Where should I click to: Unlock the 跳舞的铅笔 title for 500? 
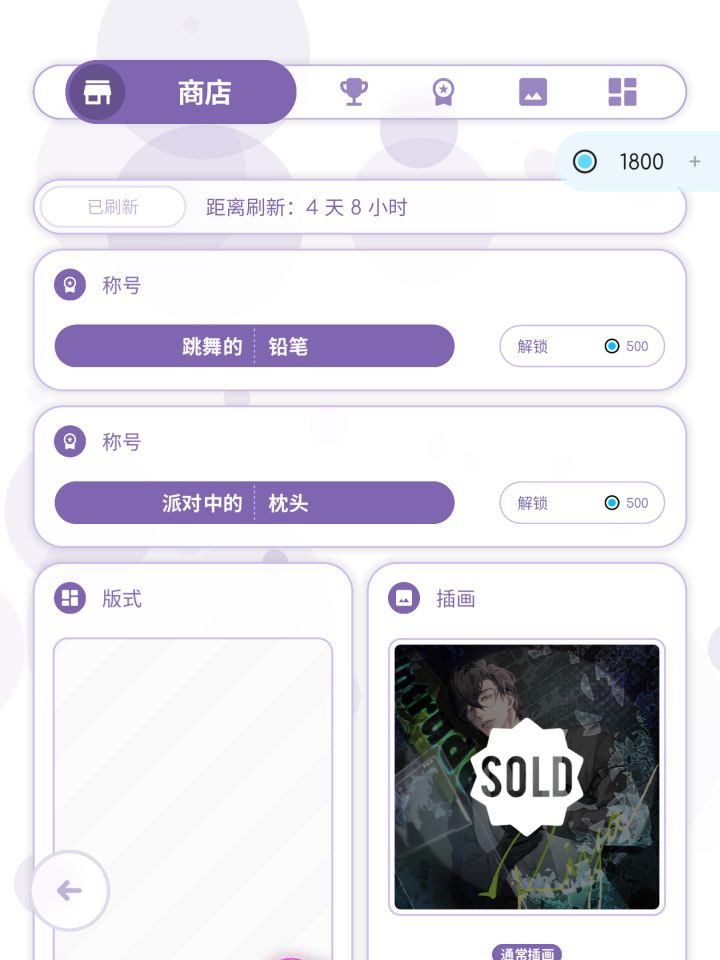pos(582,347)
